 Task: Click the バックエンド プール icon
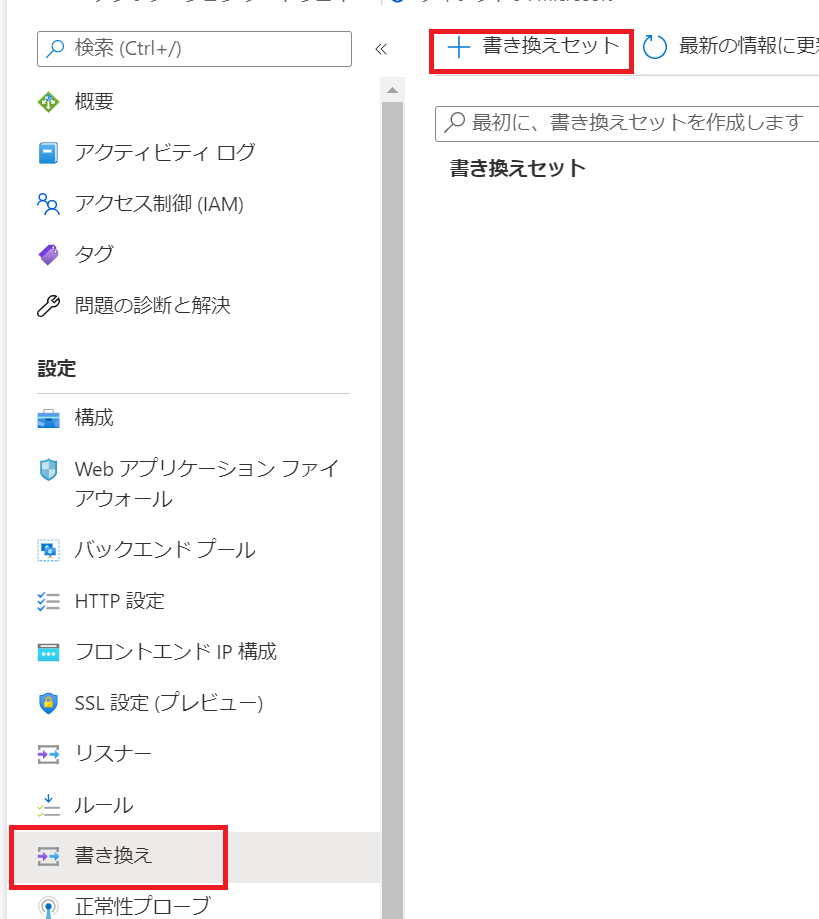(x=48, y=550)
